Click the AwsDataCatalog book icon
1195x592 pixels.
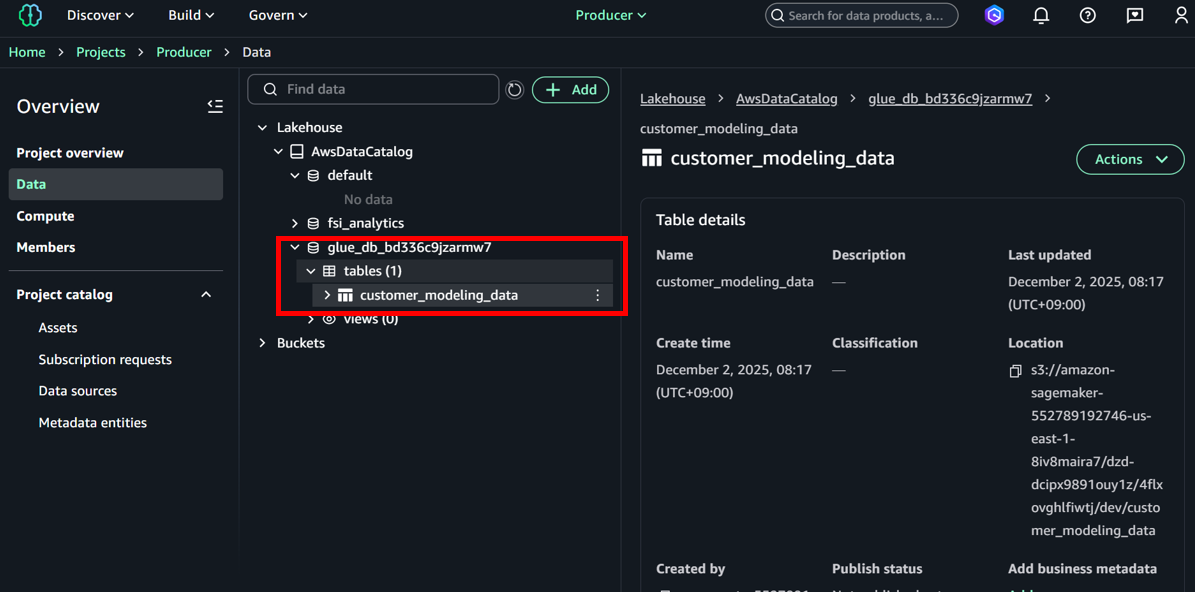(296, 152)
